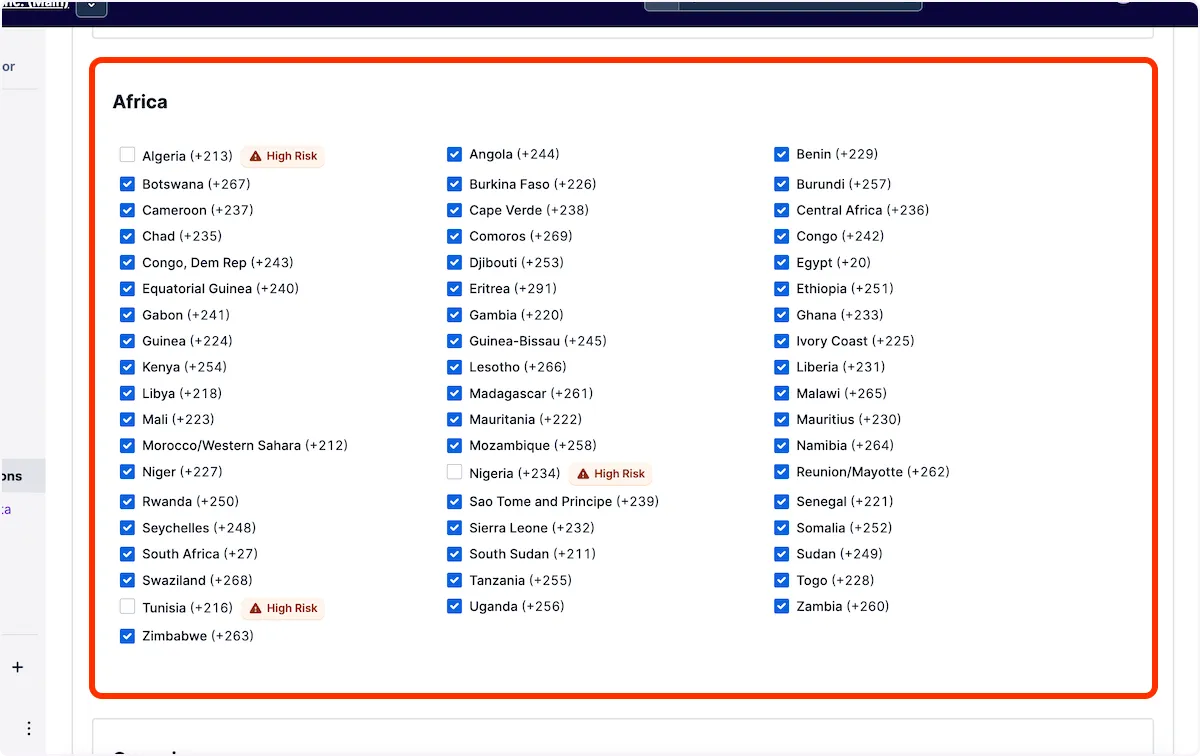This screenshot has width=1200, height=756.
Task: Click the Africa section heading
Action: pos(140,102)
